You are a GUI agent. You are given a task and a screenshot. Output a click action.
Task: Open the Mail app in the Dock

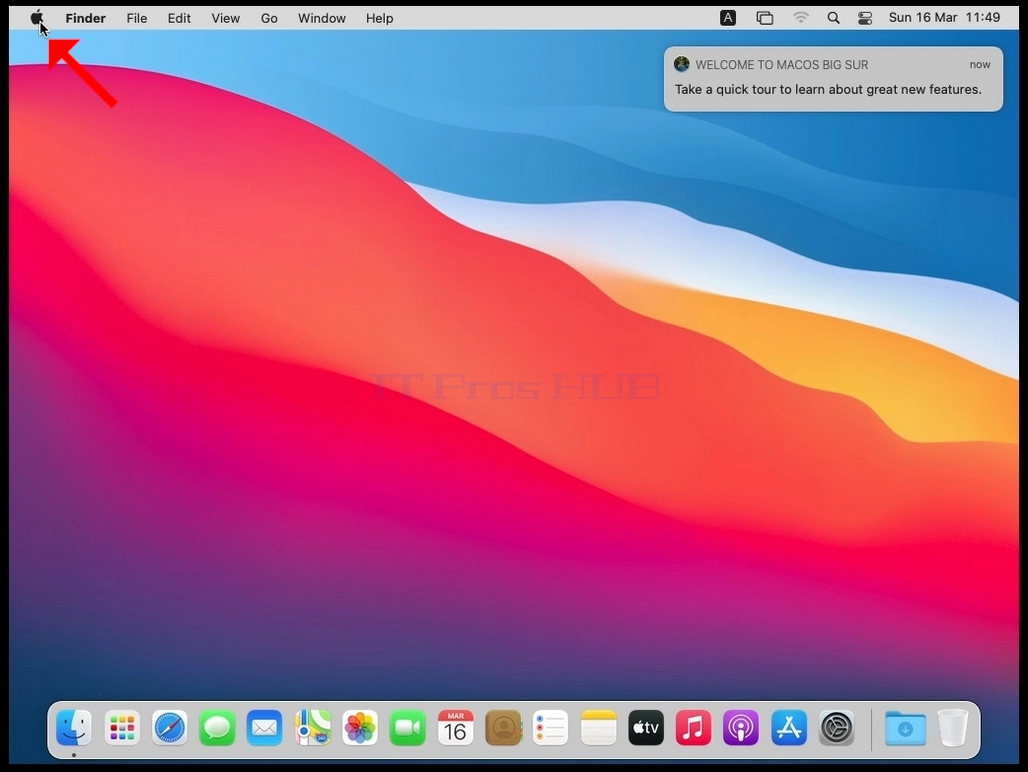265,727
